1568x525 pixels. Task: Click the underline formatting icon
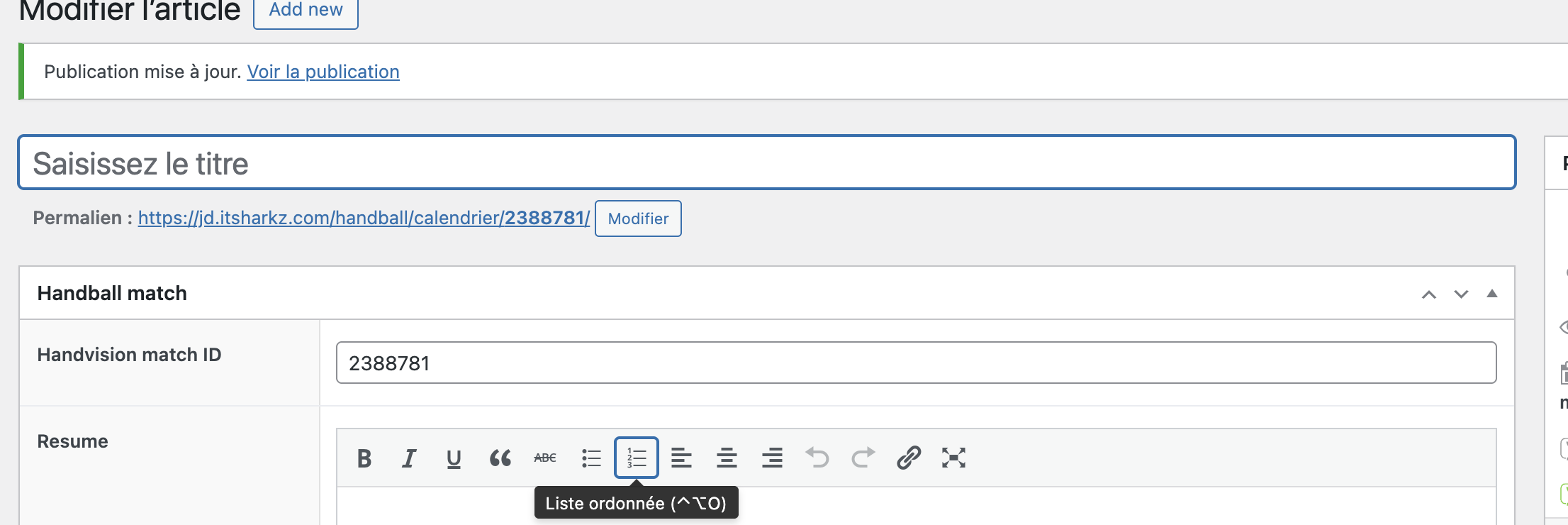(x=454, y=458)
